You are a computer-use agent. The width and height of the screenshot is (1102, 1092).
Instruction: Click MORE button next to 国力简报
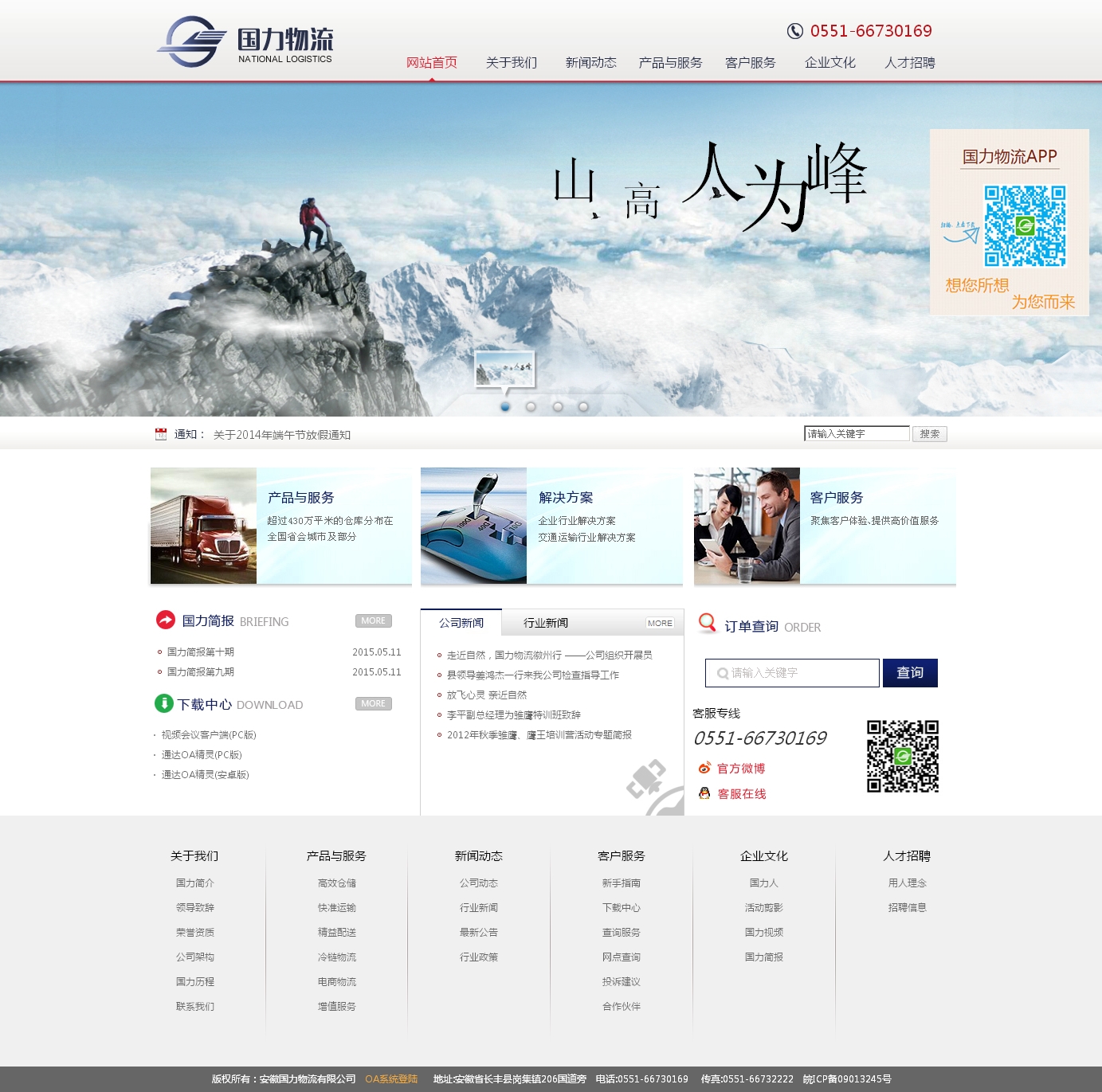[373, 620]
